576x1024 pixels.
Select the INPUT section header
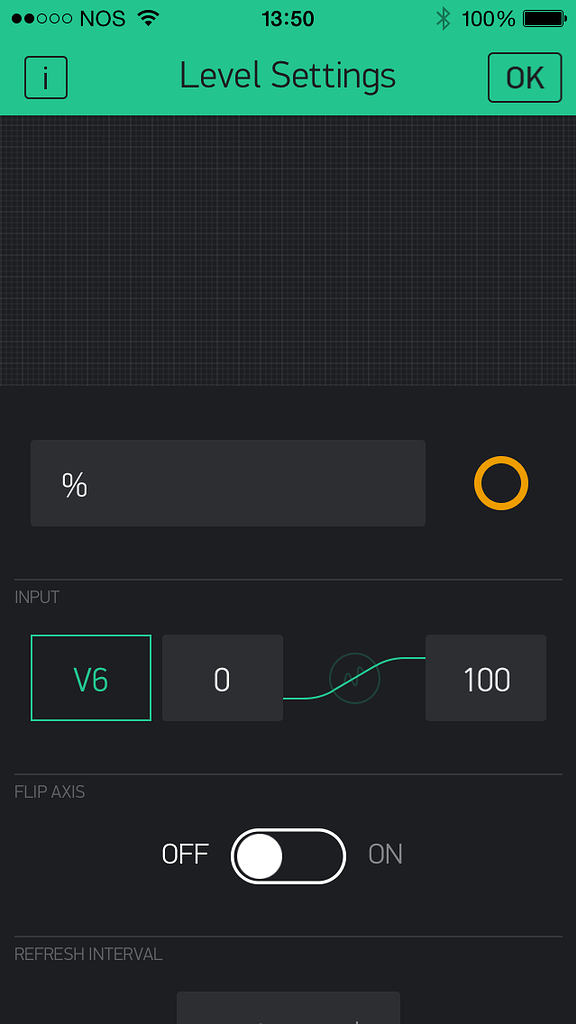click(x=37, y=597)
